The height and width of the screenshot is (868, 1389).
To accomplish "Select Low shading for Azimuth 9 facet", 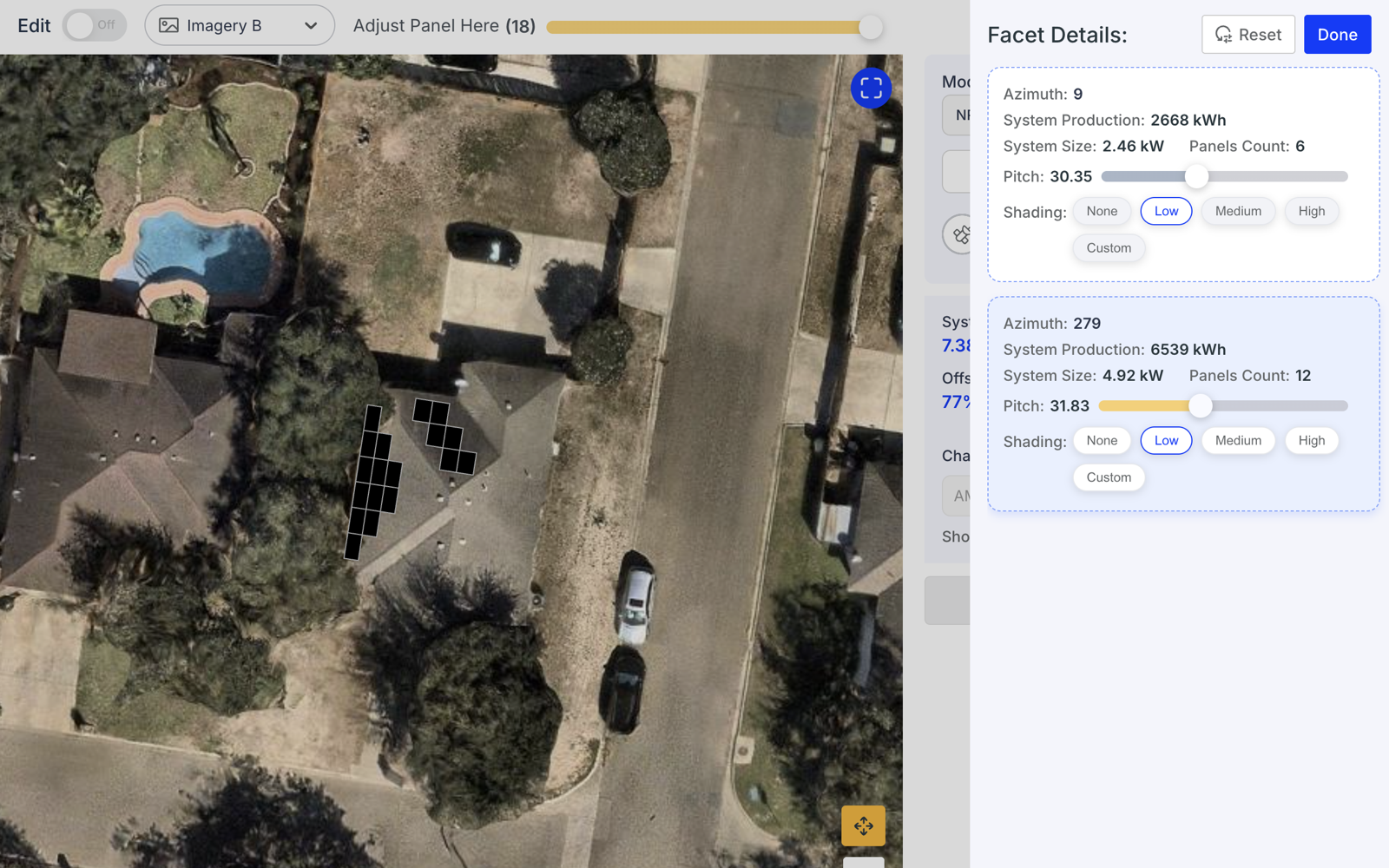I will [x=1166, y=211].
